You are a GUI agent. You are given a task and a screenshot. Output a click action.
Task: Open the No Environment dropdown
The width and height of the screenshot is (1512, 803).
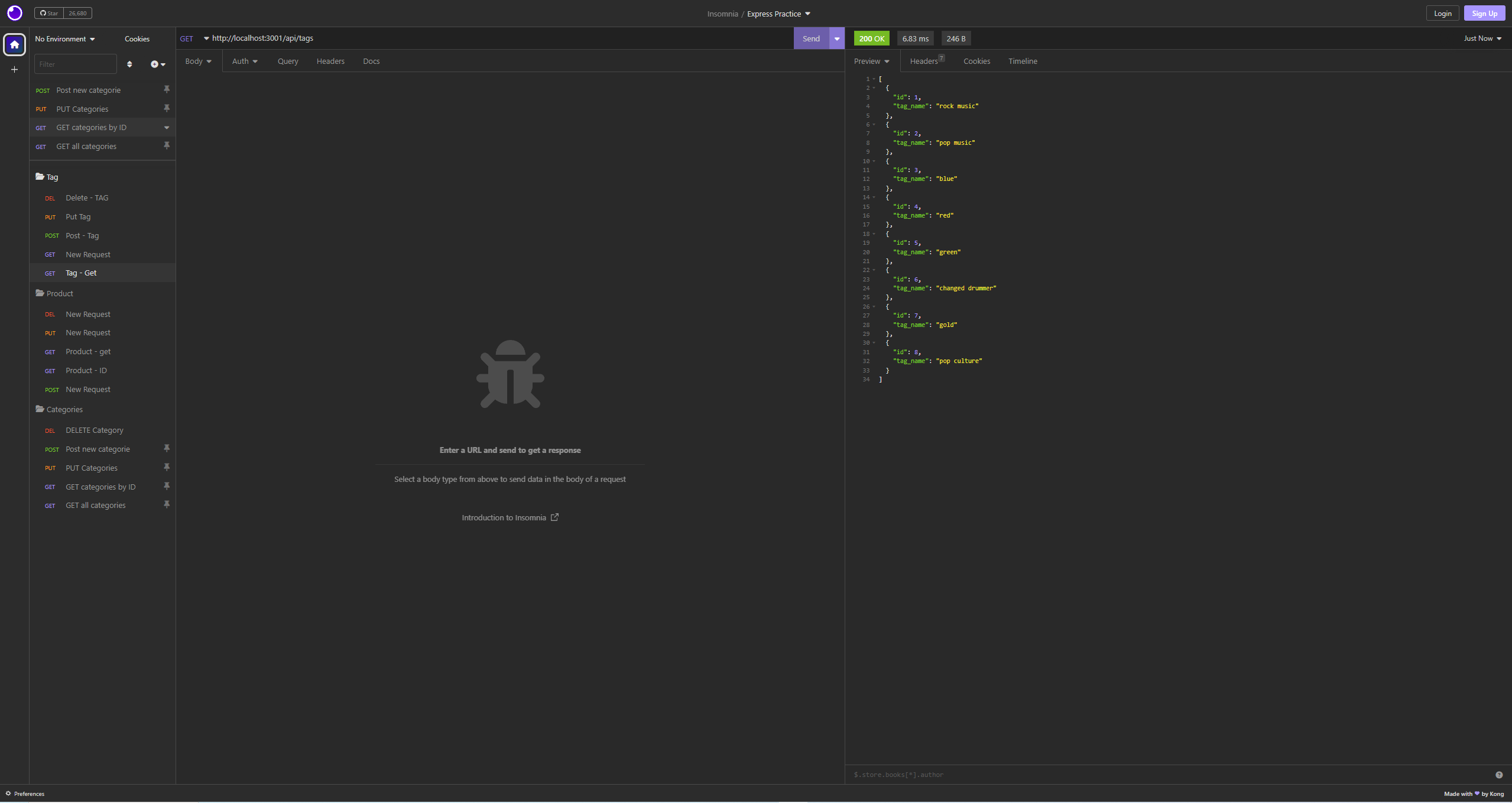click(64, 38)
